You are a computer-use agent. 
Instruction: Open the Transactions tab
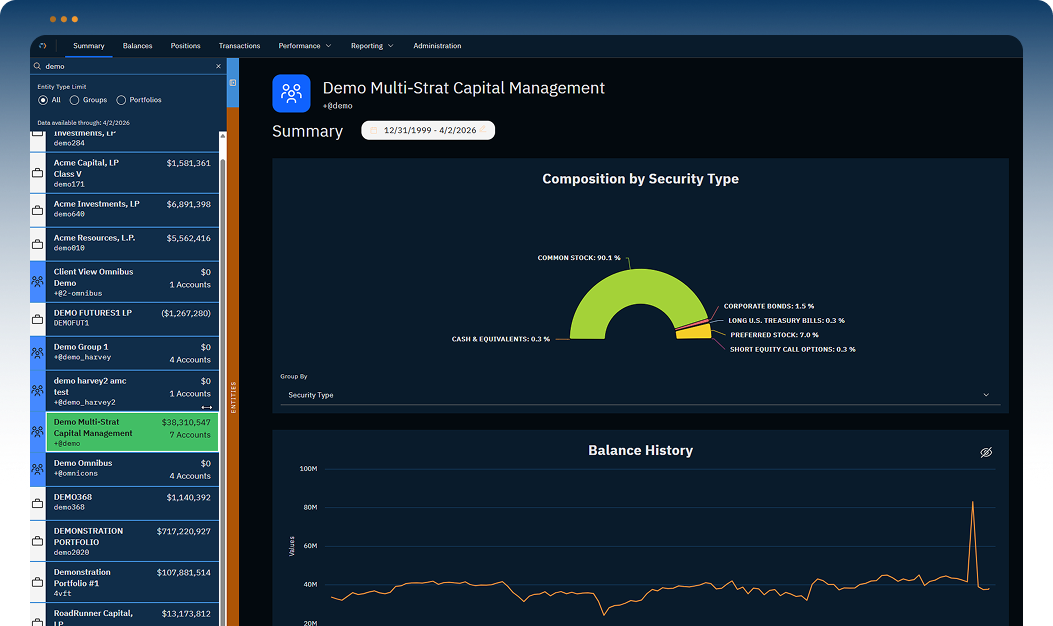[239, 46]
